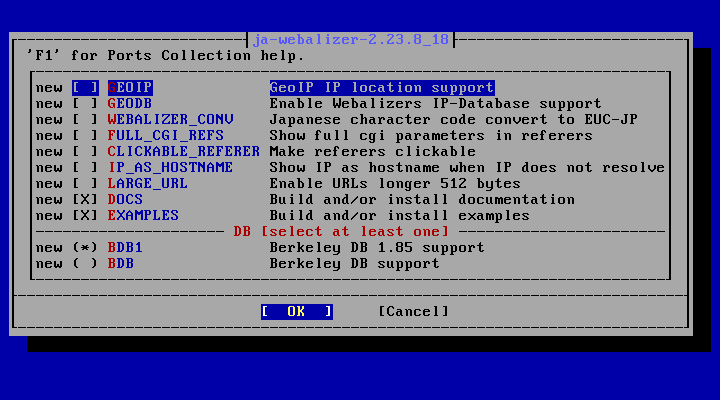Click the EXAMPLES option name
This screenshot has width=720, height=400.
143,215
